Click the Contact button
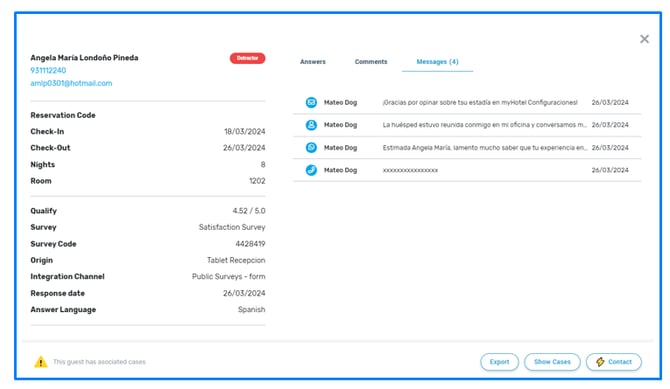 pos(614,362)
